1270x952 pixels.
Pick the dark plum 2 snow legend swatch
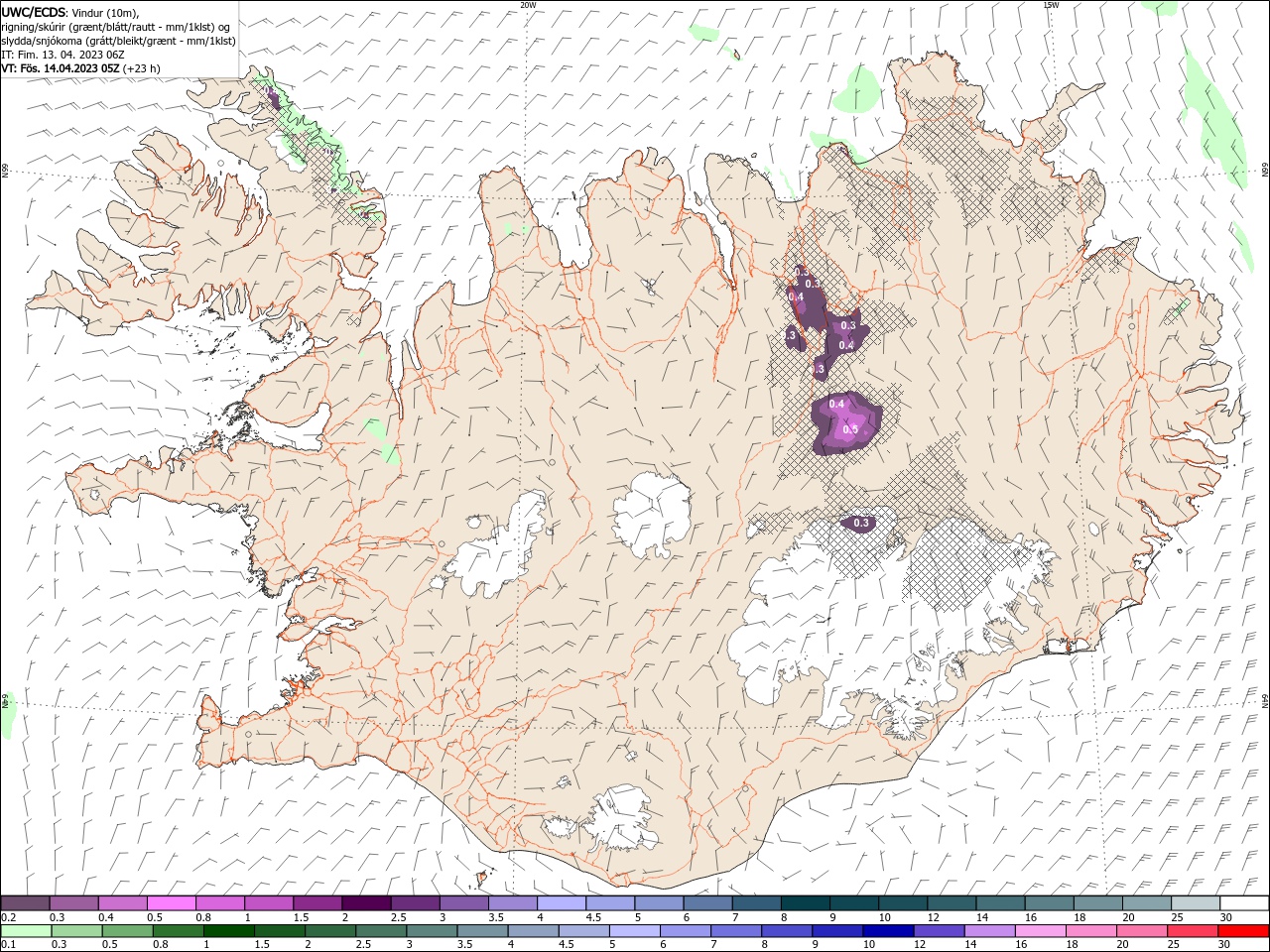(365, 903)
